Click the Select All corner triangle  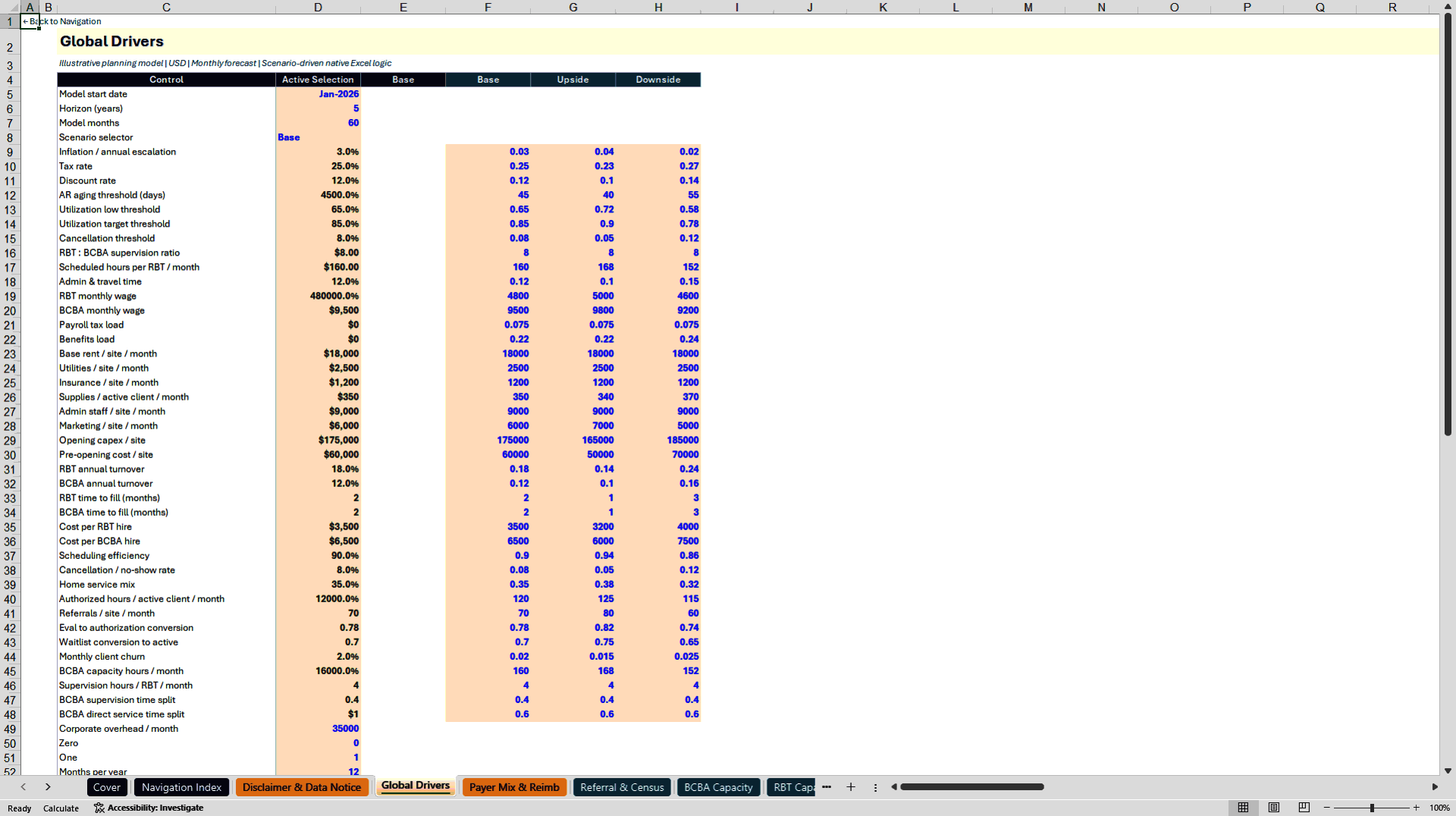(x=10, y=7)
